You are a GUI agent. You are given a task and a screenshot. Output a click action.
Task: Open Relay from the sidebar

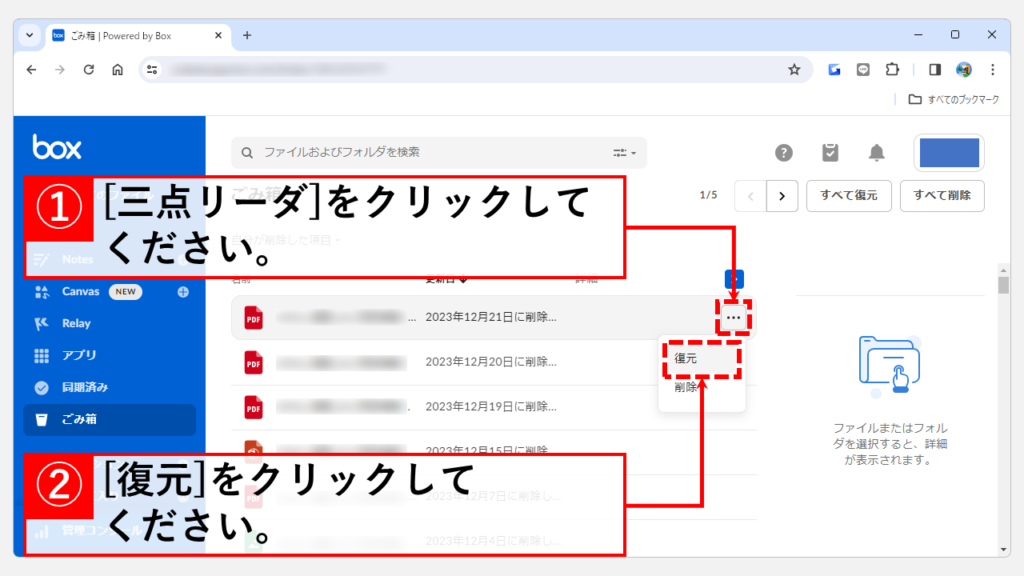76,323
